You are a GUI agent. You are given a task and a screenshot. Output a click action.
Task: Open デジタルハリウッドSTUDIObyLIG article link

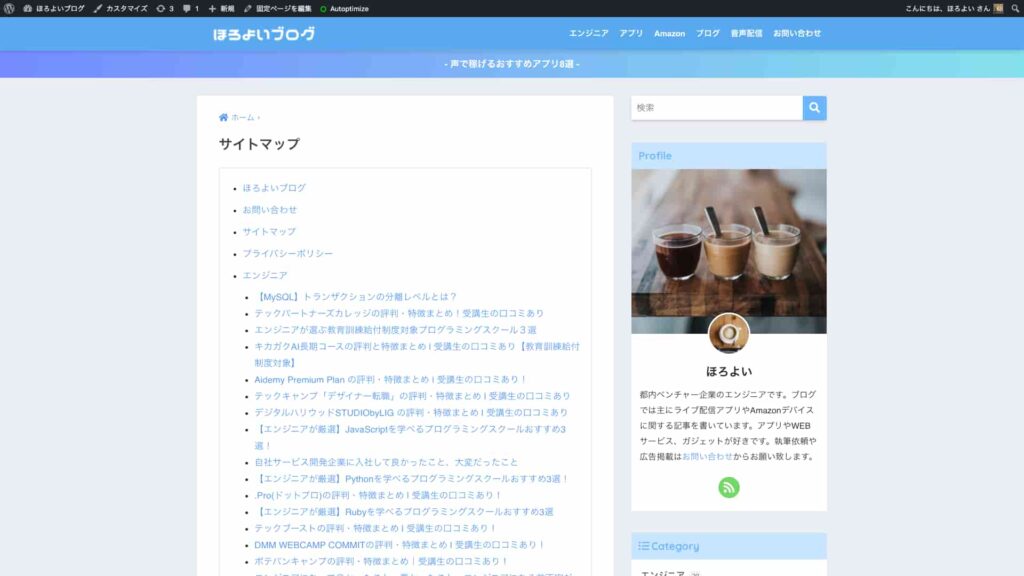click(411, 413)
